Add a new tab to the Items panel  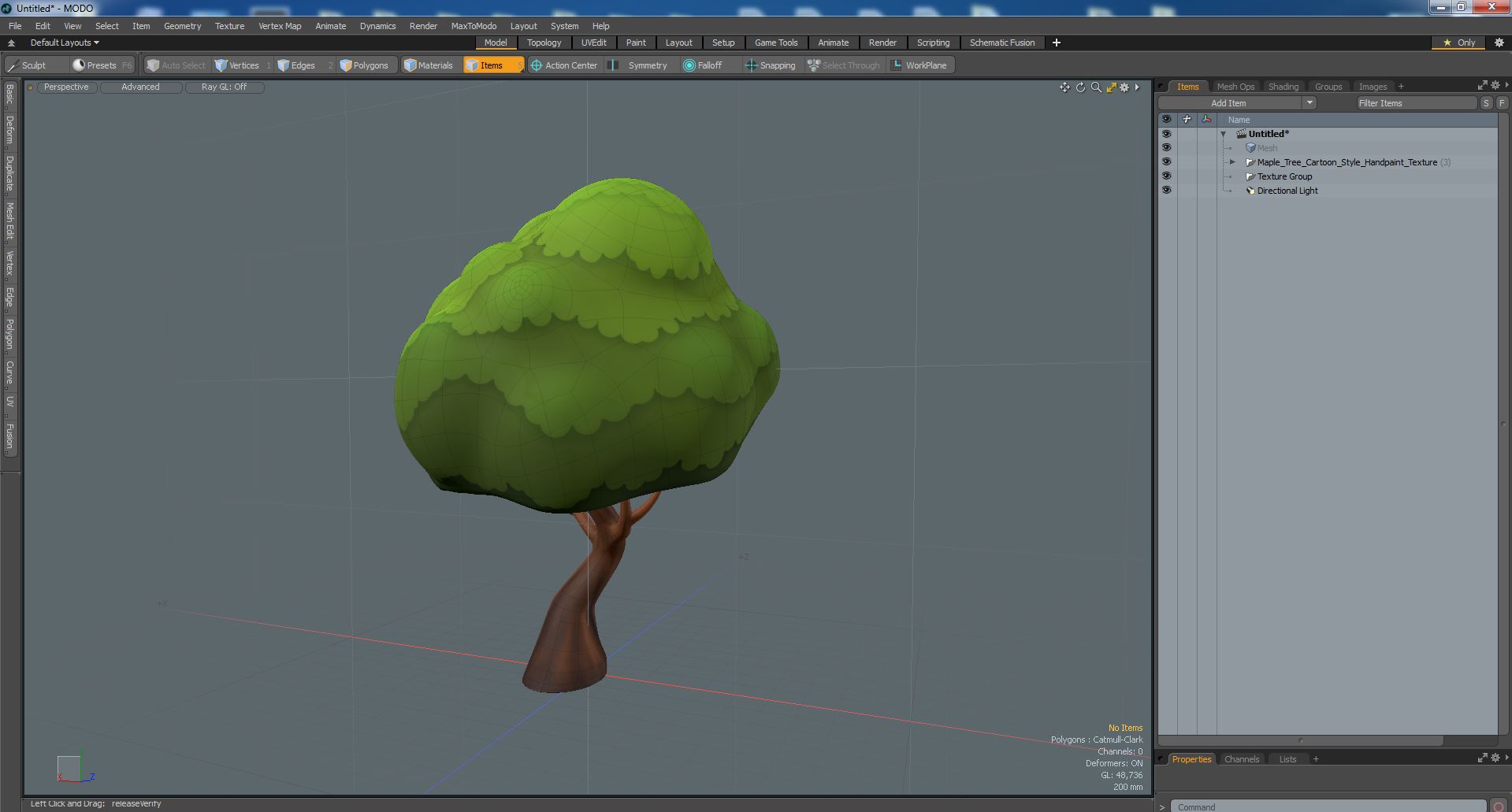1401,87
